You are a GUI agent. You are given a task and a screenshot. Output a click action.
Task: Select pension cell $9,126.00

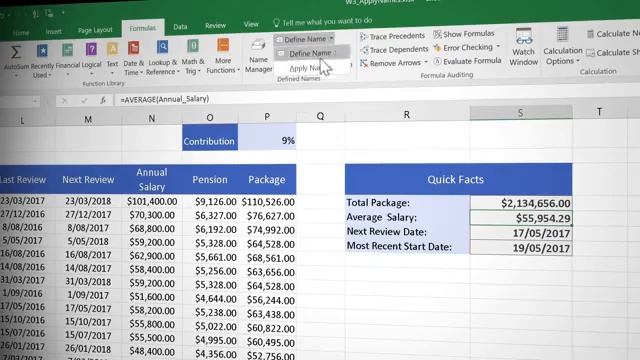[211, 202]
